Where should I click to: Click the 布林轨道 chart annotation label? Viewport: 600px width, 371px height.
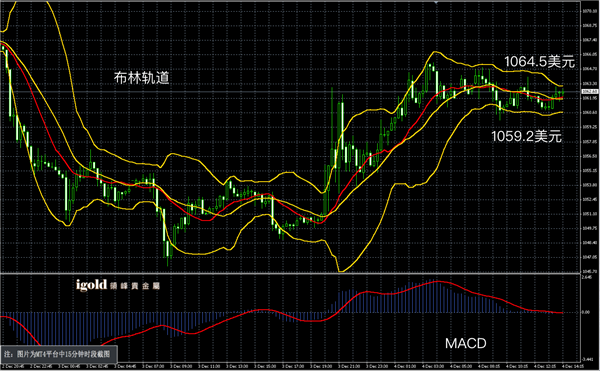point(141,78)
